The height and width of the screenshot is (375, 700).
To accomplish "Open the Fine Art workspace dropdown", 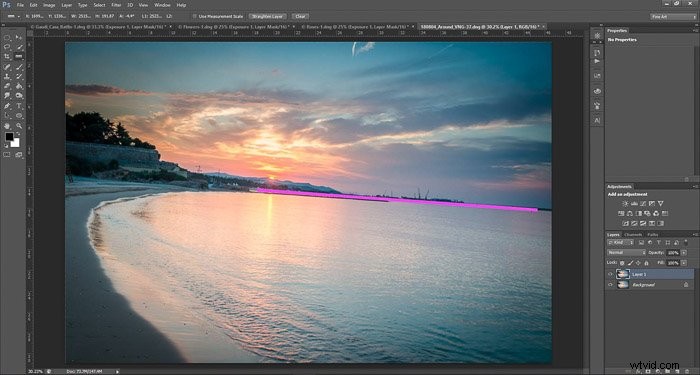I will point(673,17).
